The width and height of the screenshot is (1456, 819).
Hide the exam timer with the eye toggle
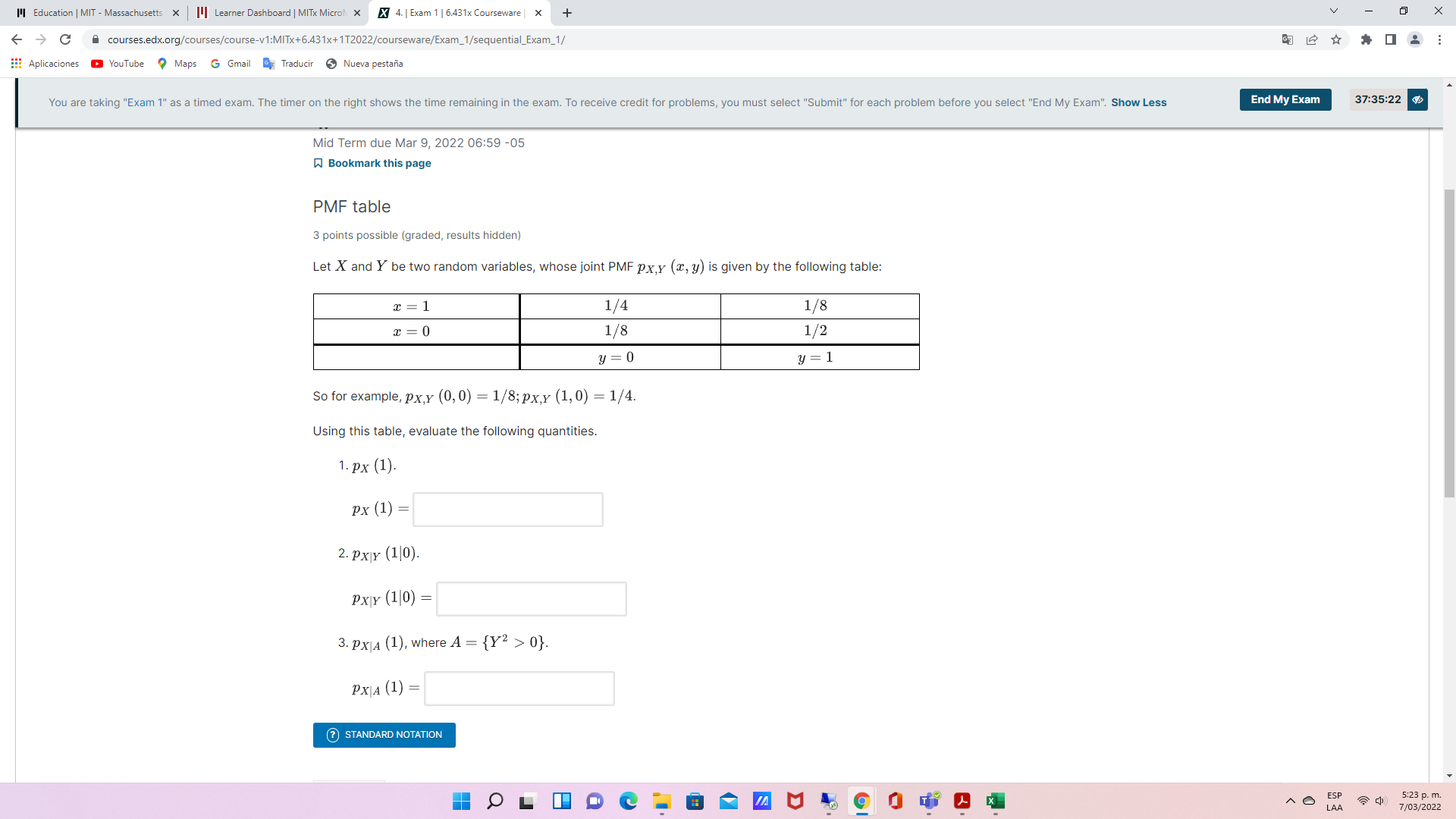click(1418, 99)
